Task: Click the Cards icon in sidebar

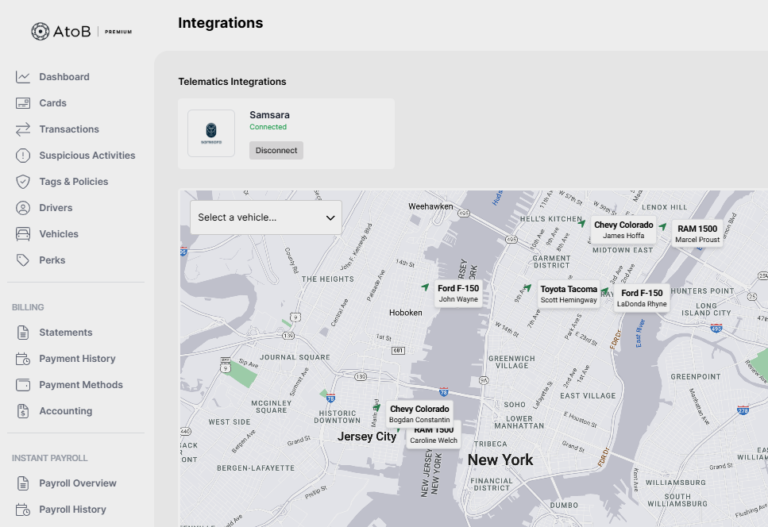Action: point(23,103)
